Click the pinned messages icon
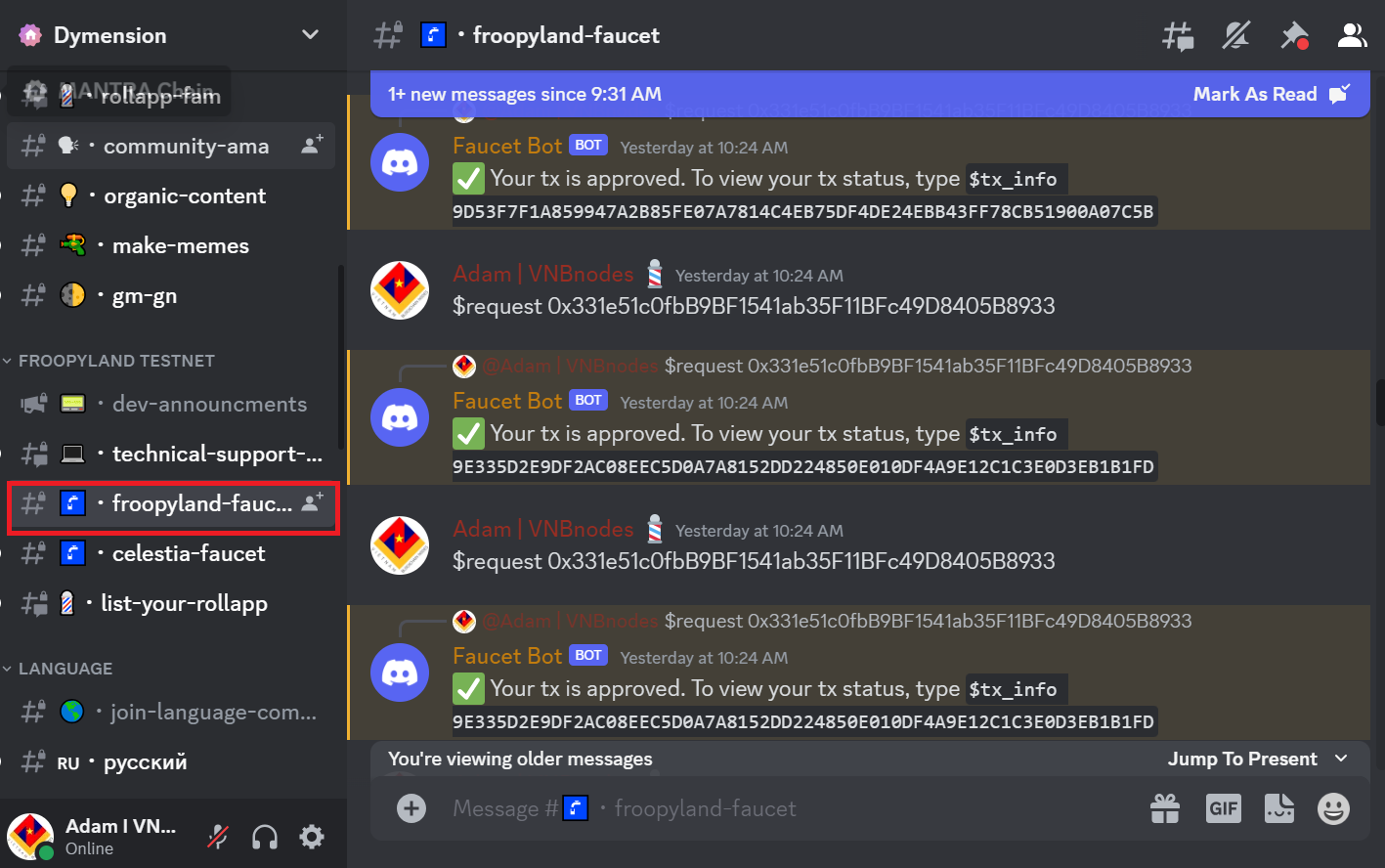The height and width of the screenshot is (868, 1385). pos(1294,34)
